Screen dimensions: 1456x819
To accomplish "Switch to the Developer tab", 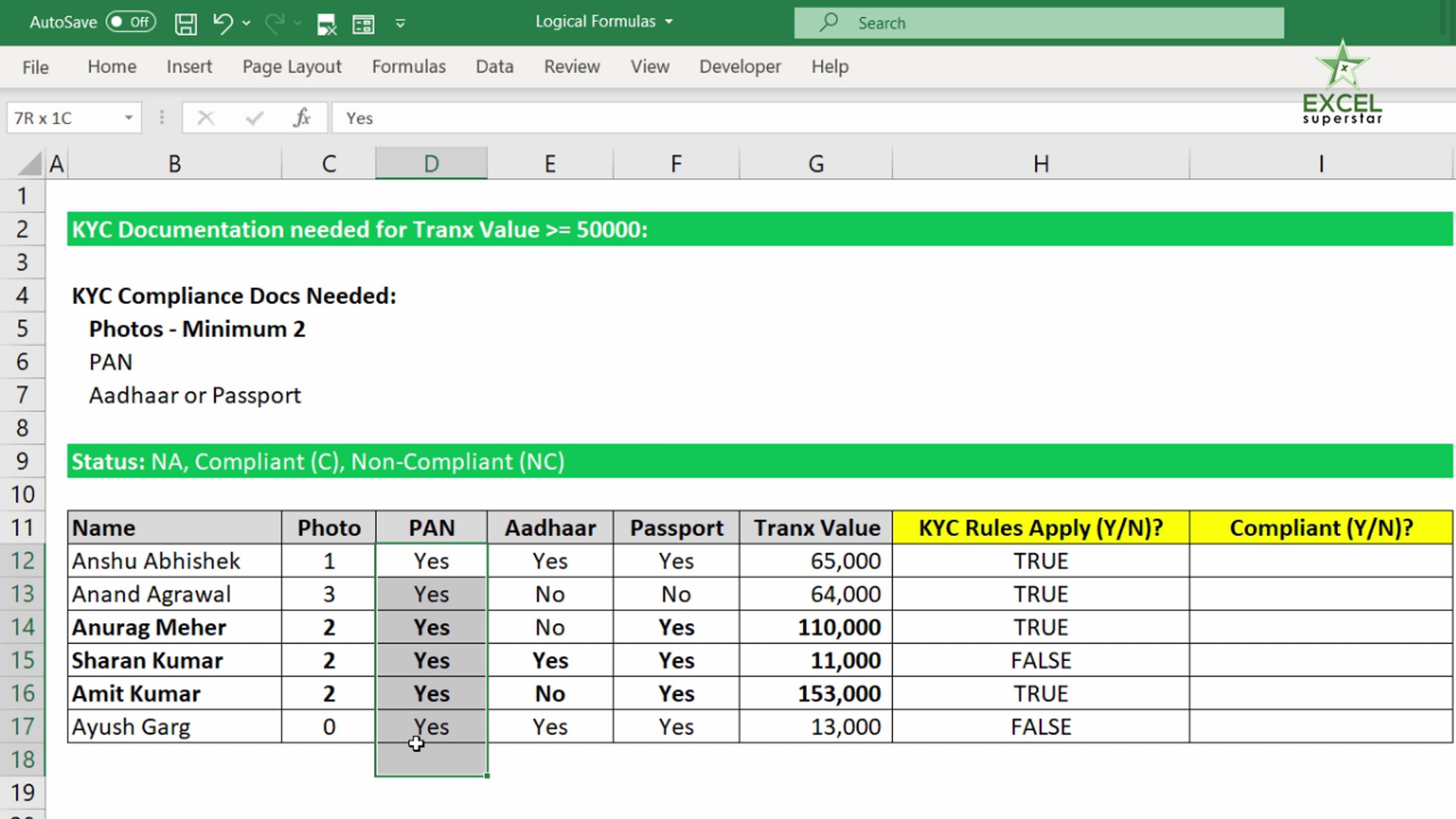I will click(x=740, y=66).
